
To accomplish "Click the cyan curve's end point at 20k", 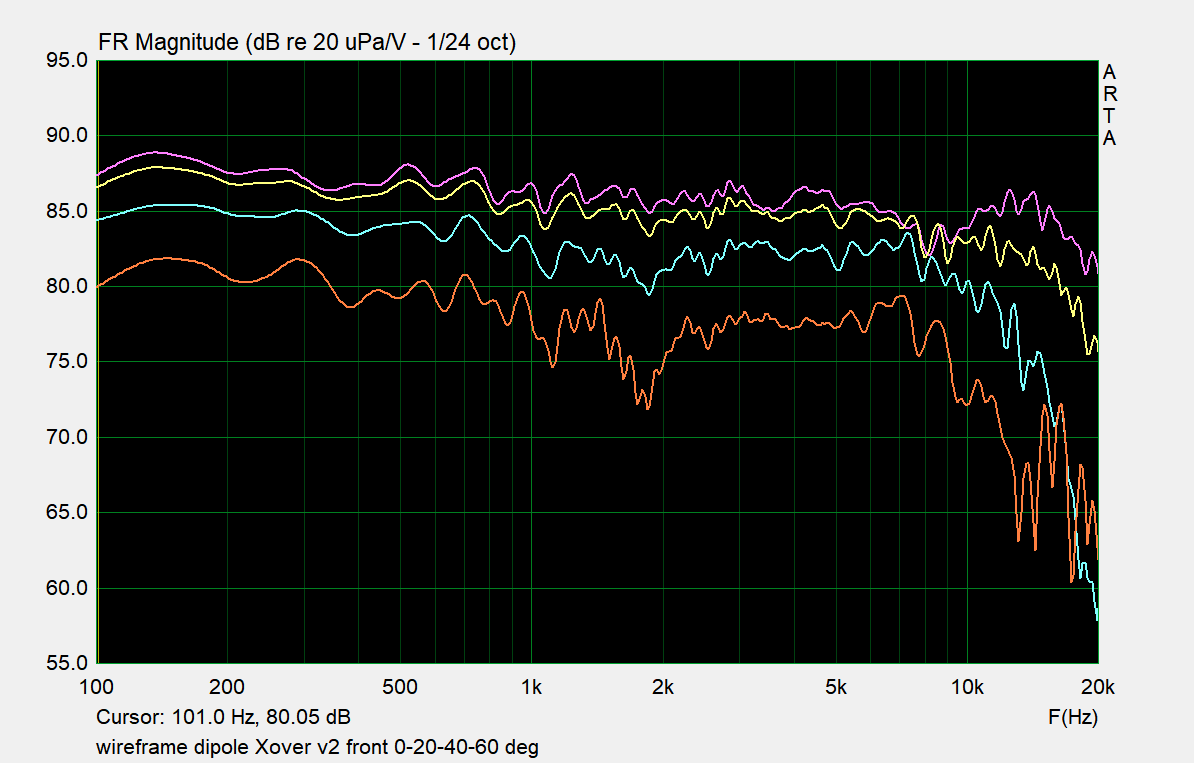I will click(1097, 618).
